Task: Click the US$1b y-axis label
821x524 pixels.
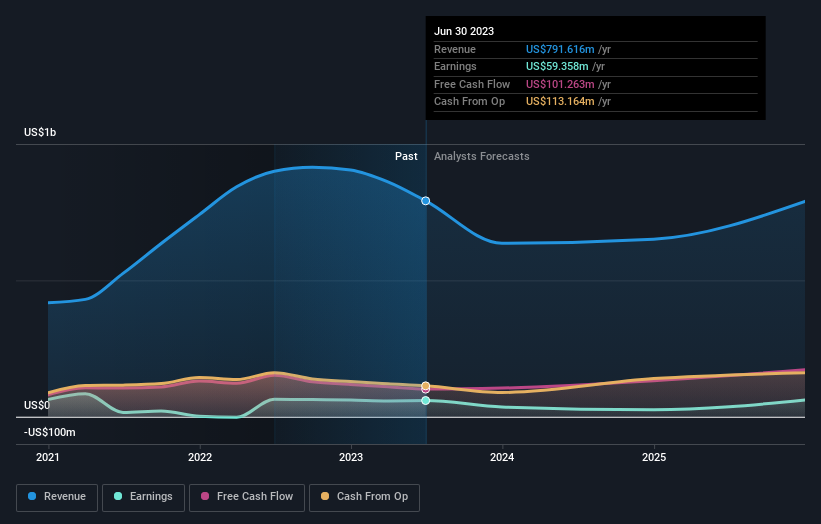Action: click(x=40, y=132)
